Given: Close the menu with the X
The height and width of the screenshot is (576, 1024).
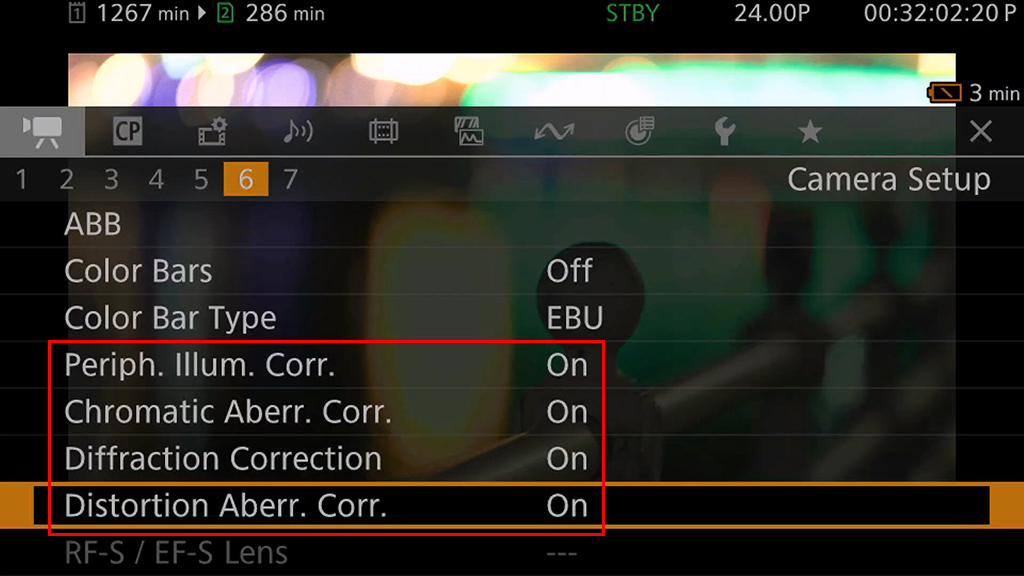Looking at the screenshot, I should point(981,132).
